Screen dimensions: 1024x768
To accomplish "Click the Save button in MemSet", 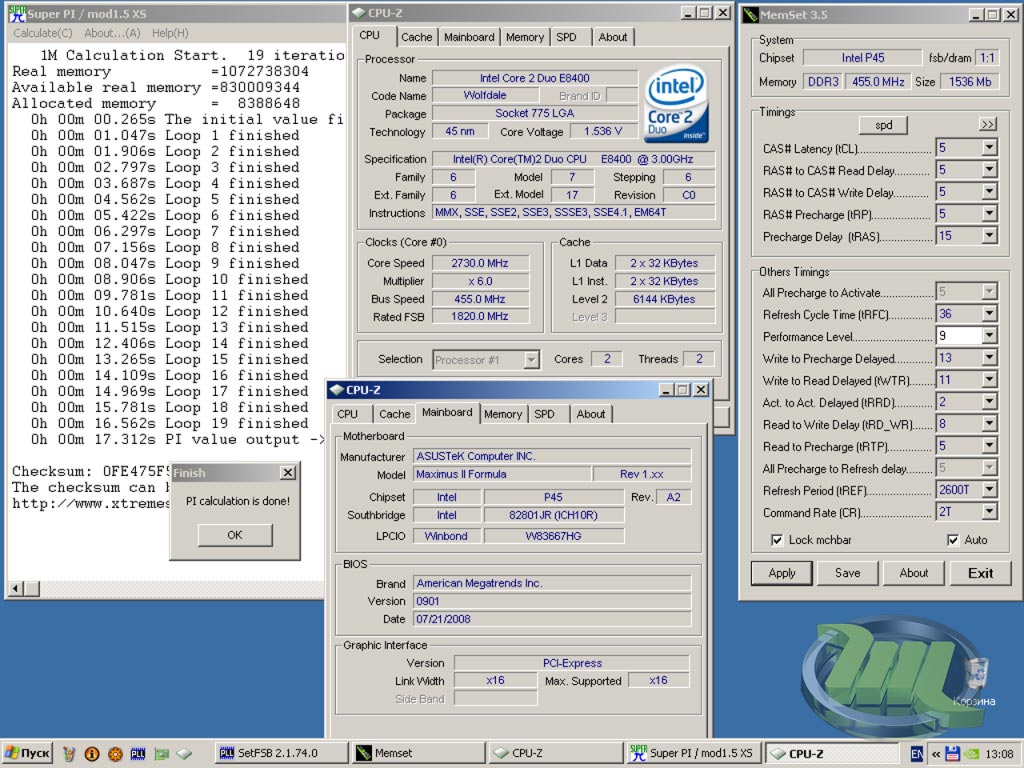I will pyautogui.click(x=848, y=573).
